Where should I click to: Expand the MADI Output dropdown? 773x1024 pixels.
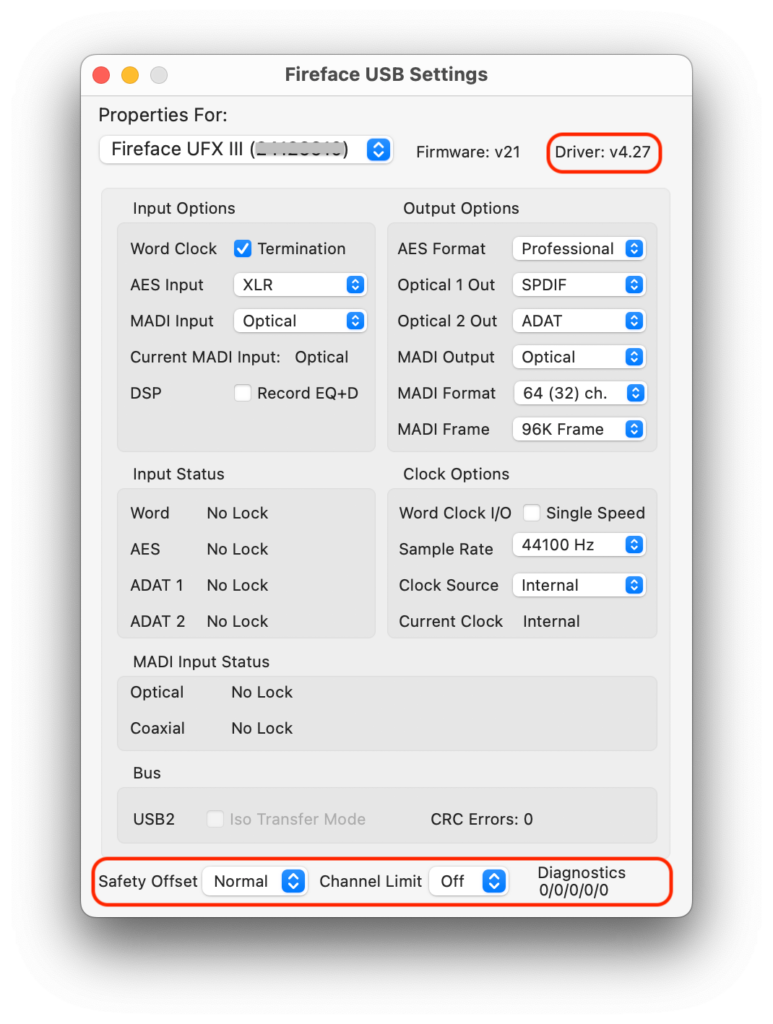tap(579, 357)
